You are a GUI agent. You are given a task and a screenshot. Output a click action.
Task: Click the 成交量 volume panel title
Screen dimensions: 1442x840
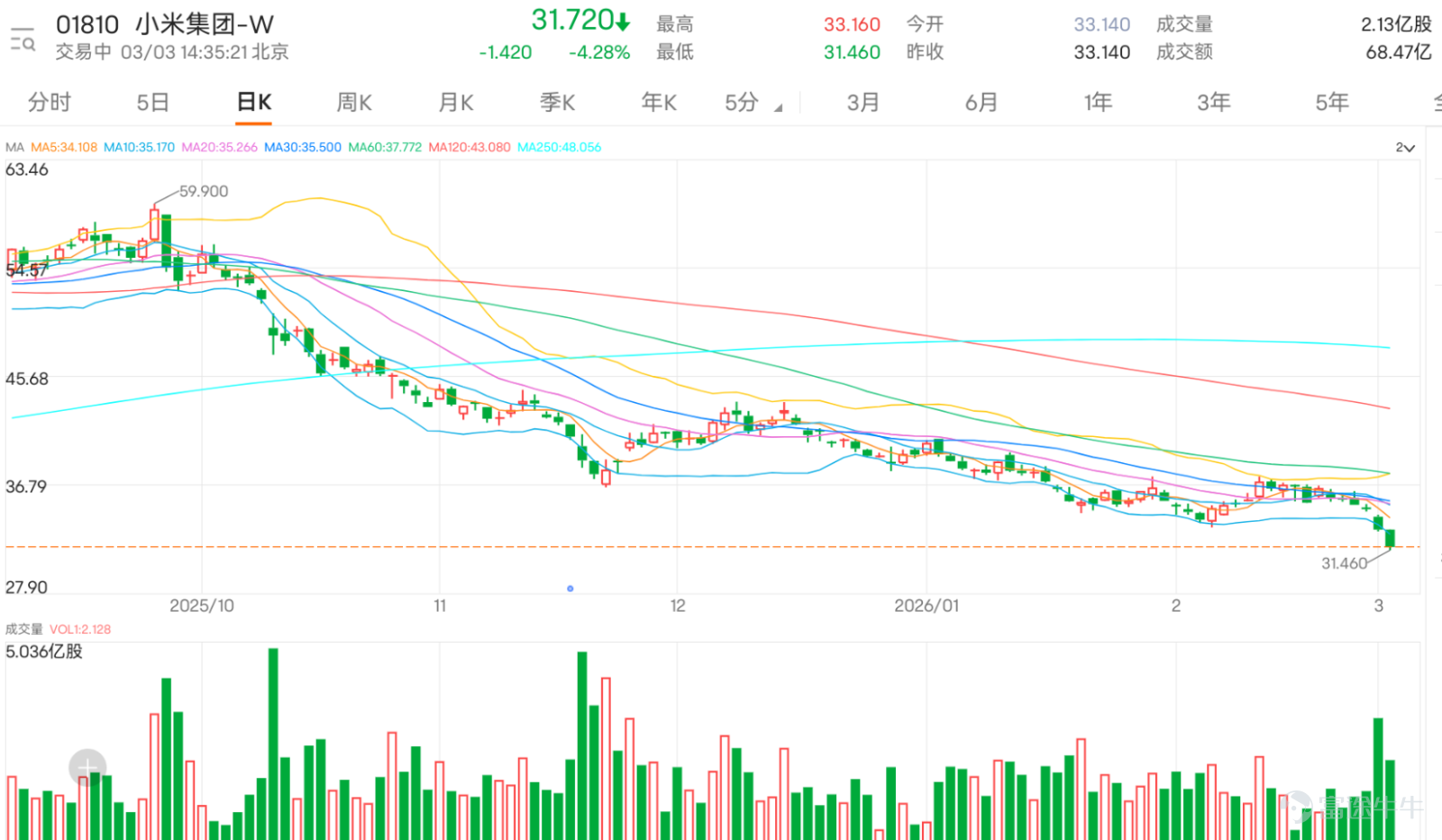24,629
